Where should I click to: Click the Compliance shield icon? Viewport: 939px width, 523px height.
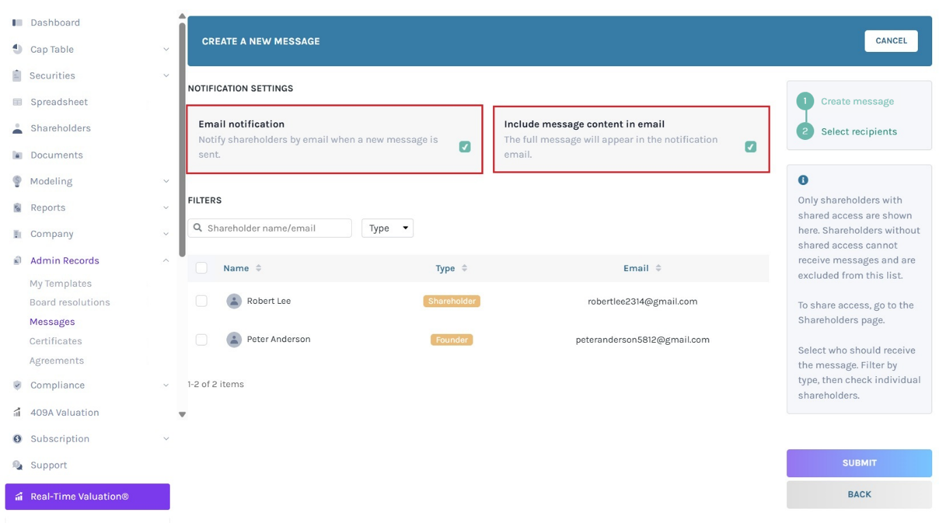[17, 385]
